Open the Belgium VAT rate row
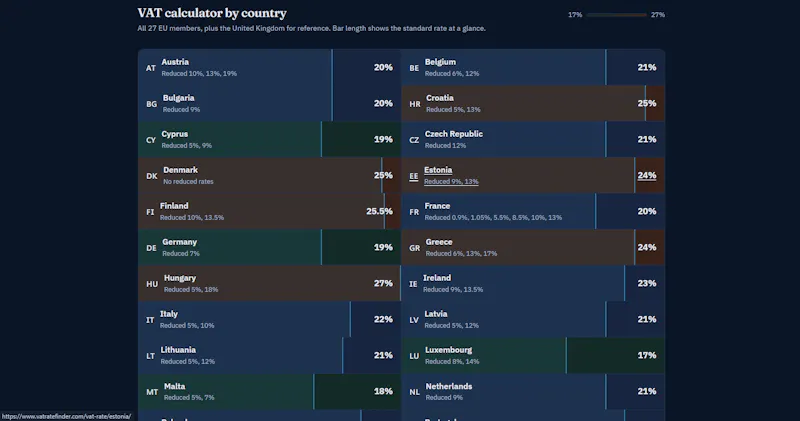Image resolution: width=800 pixels, height=421 pixels. pyautogui.click(x=533, y=67)
